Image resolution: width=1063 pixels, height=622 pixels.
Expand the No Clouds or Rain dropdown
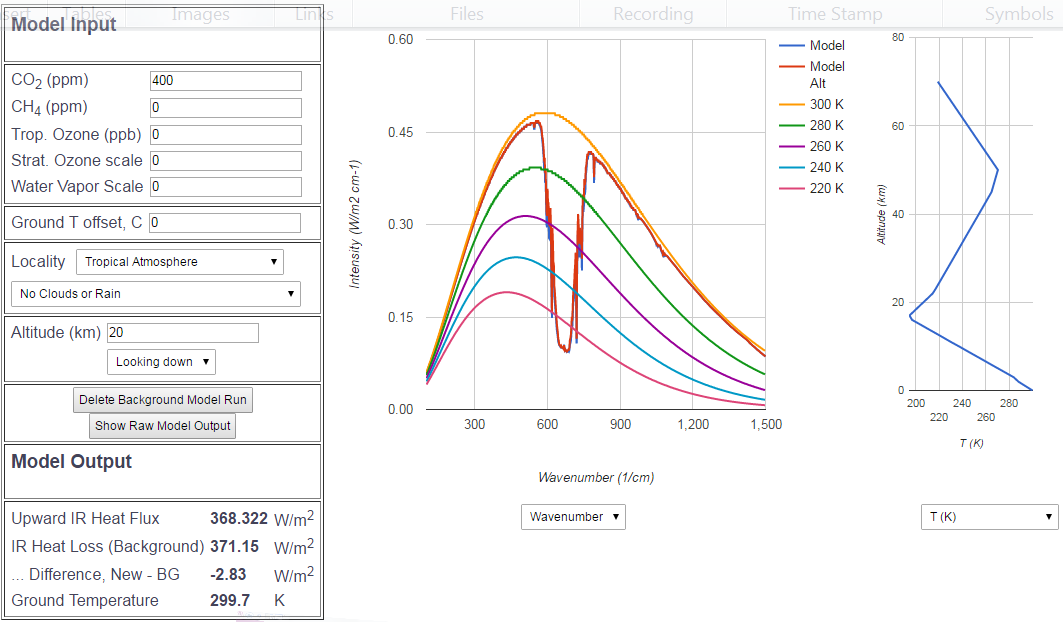point(155,294)
